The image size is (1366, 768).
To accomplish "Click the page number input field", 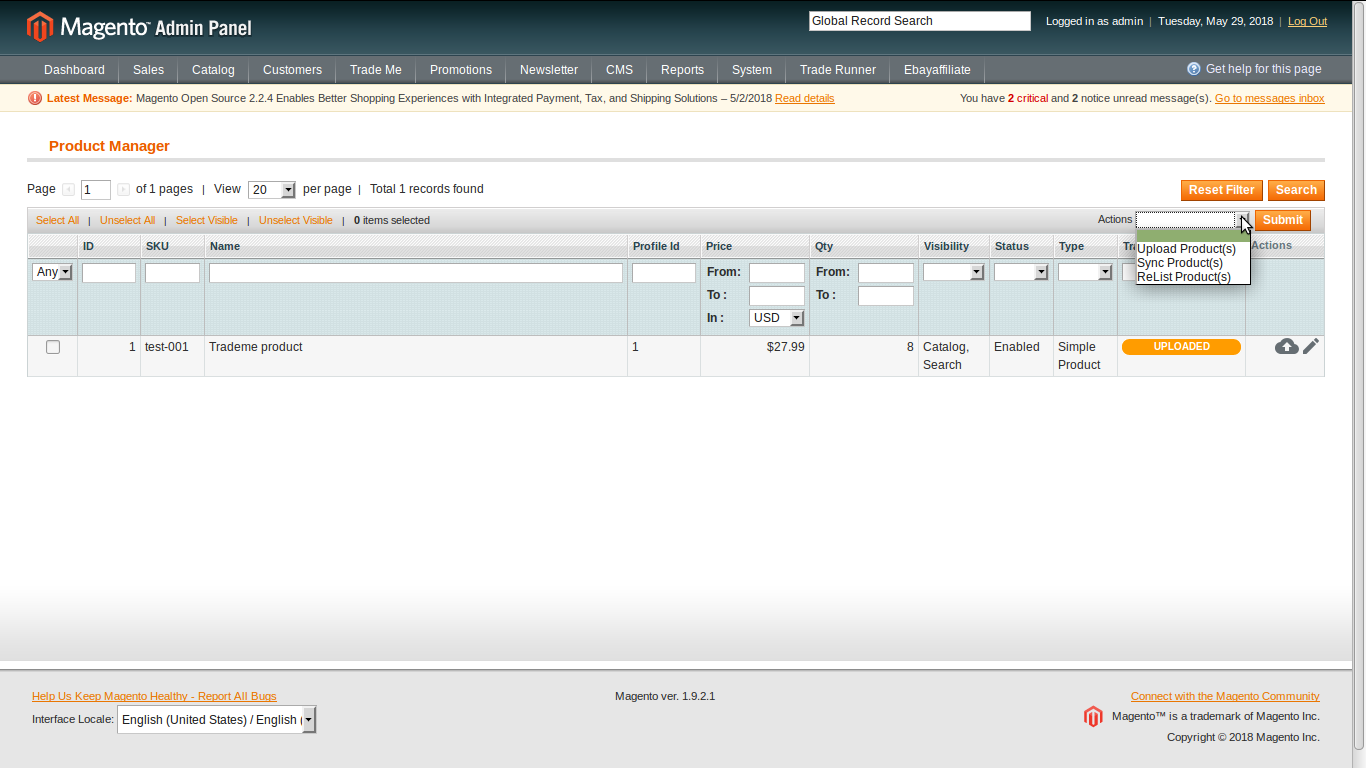I will click(96, 190).
